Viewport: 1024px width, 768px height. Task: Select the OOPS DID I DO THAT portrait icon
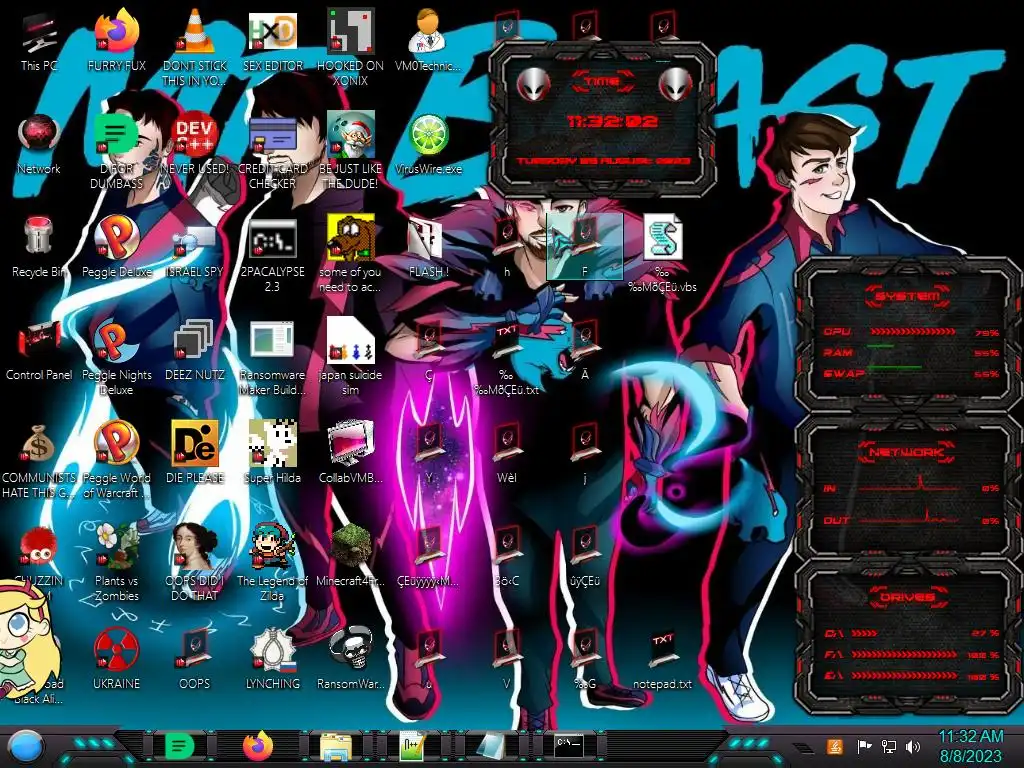pos(195,563)
